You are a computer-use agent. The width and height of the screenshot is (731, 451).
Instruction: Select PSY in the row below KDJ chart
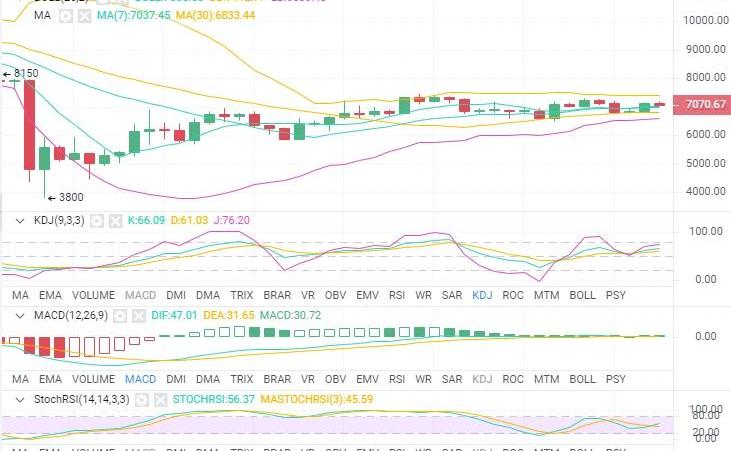[x=615, y=295]
